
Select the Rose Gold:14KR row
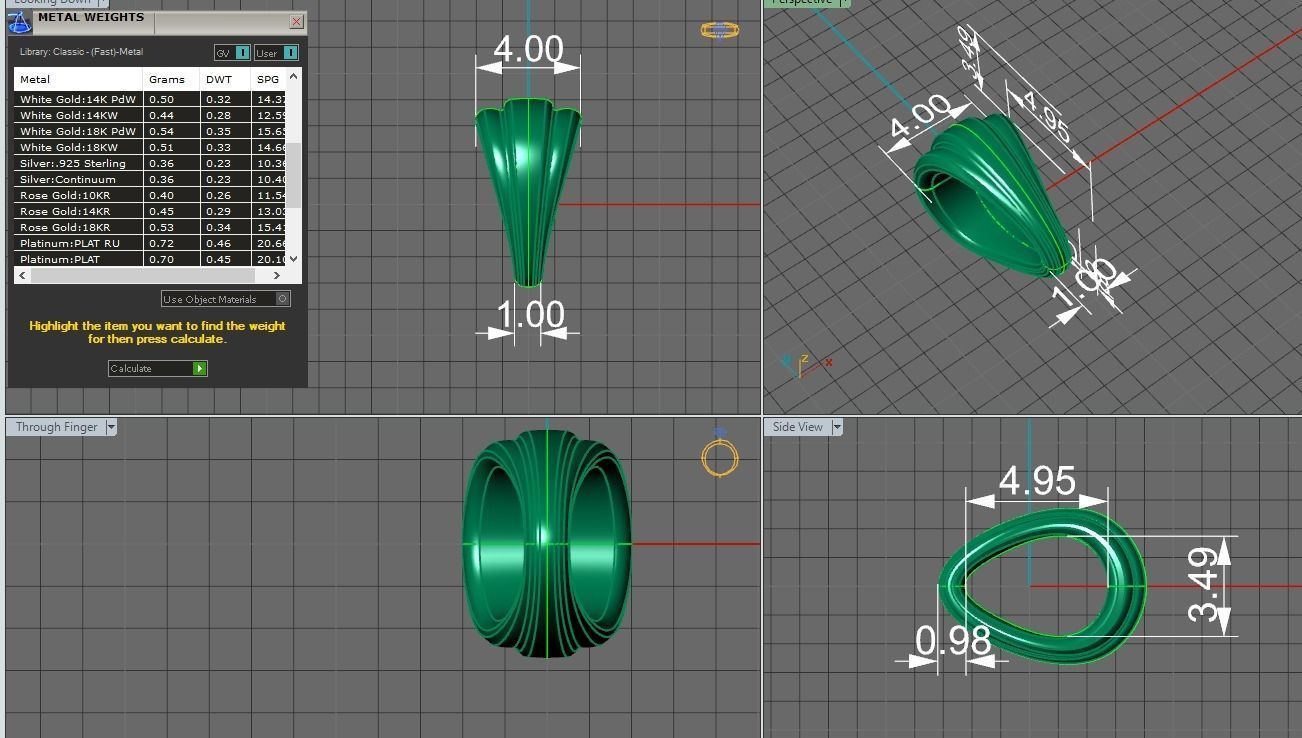pyautogui.click(x=150, y=211)
